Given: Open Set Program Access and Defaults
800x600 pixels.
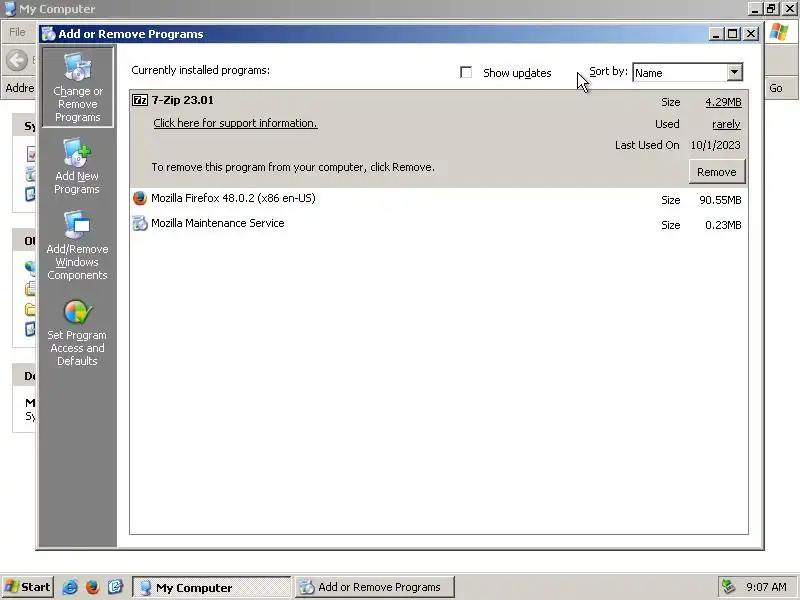Looking at the screenshot, I should coord(77,333).
